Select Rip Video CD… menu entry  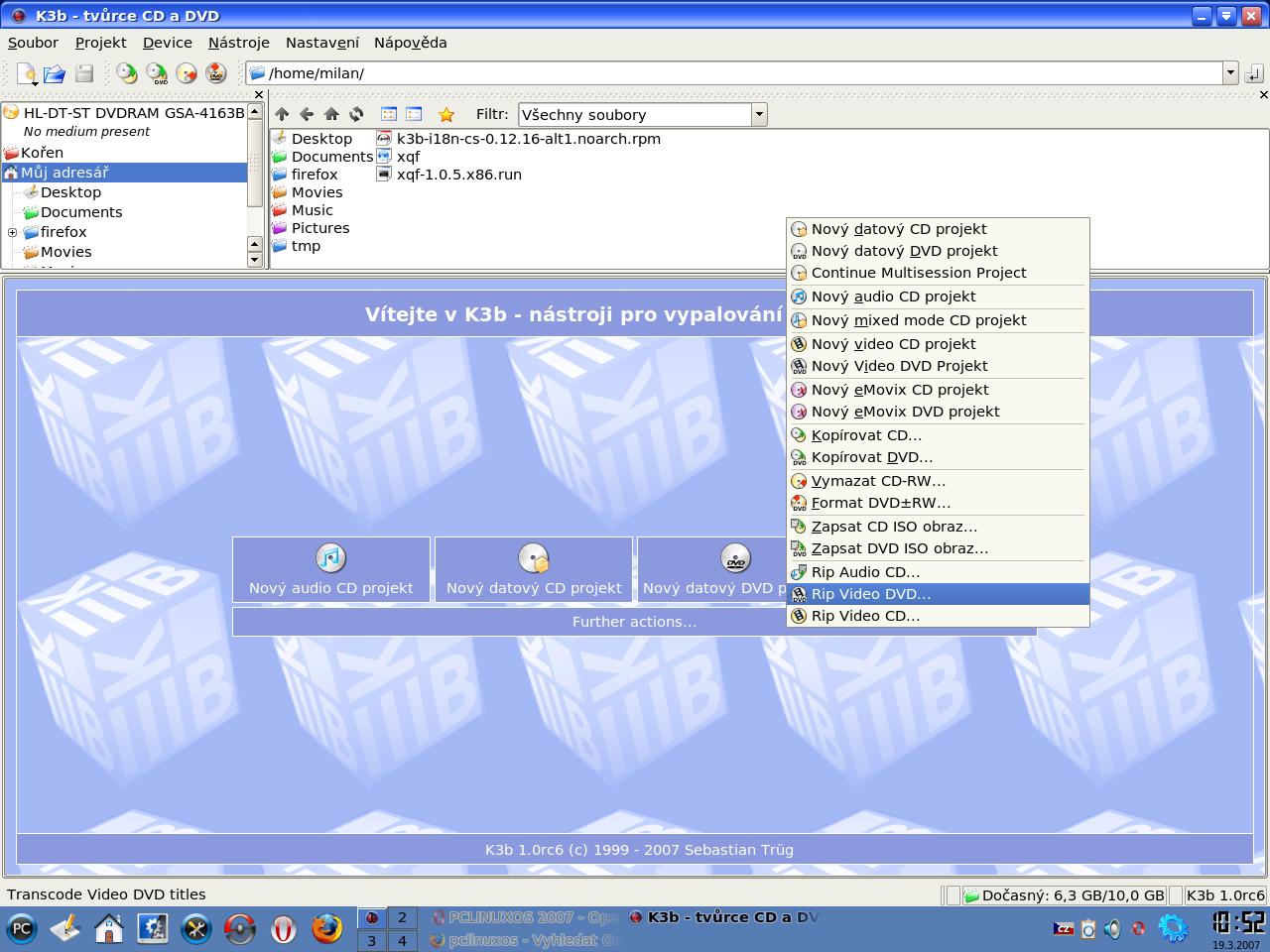click(x=938, y=616)
